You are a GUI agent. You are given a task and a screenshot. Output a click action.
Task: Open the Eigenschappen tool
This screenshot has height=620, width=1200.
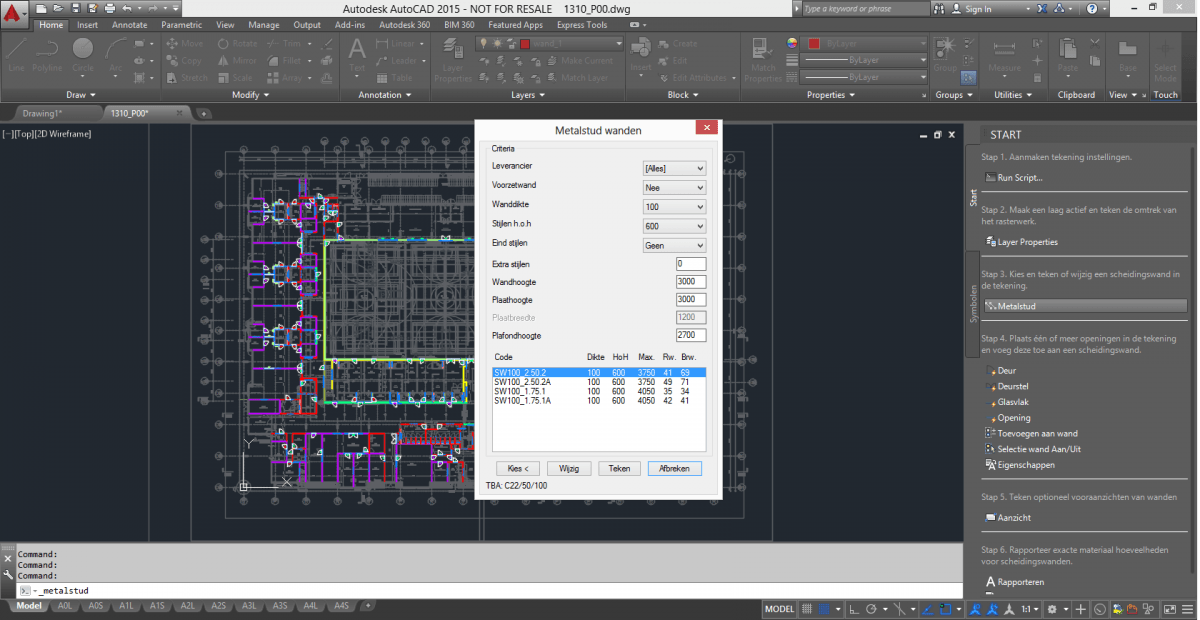(990, 465)
